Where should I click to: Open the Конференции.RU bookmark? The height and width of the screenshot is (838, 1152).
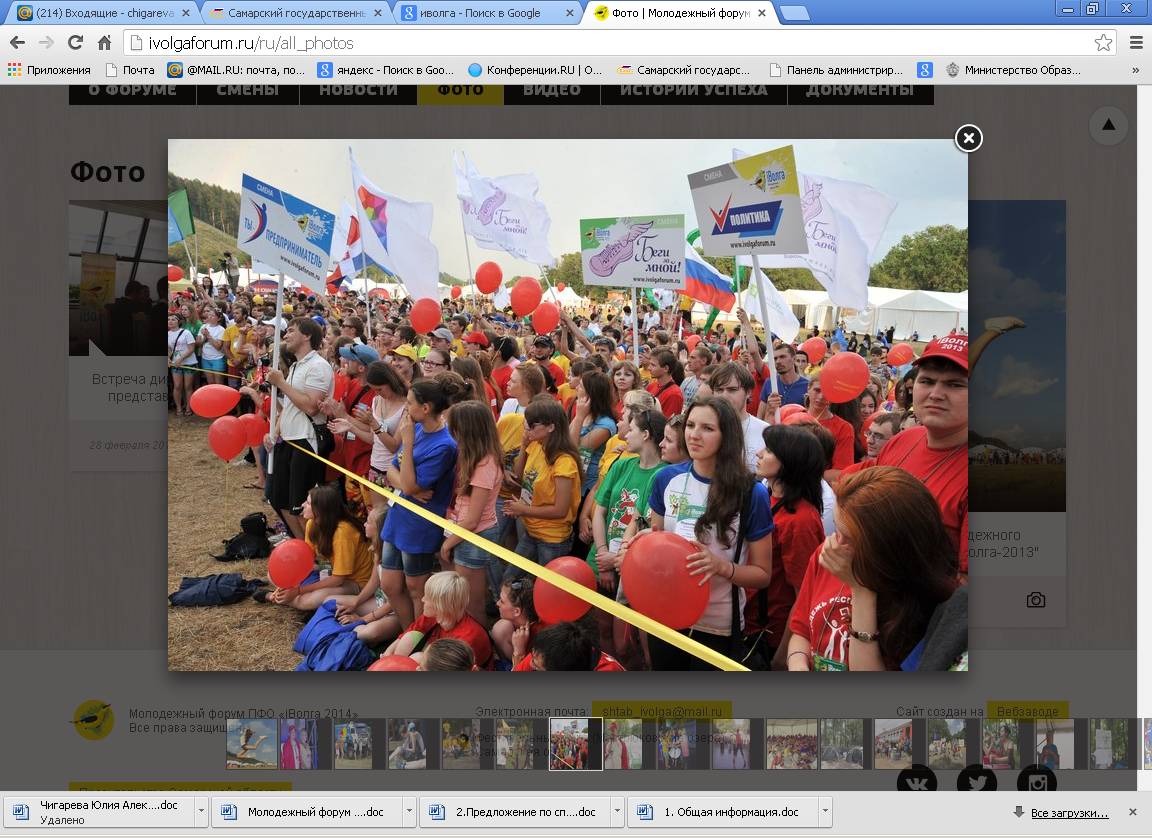[x=535, y=70]
